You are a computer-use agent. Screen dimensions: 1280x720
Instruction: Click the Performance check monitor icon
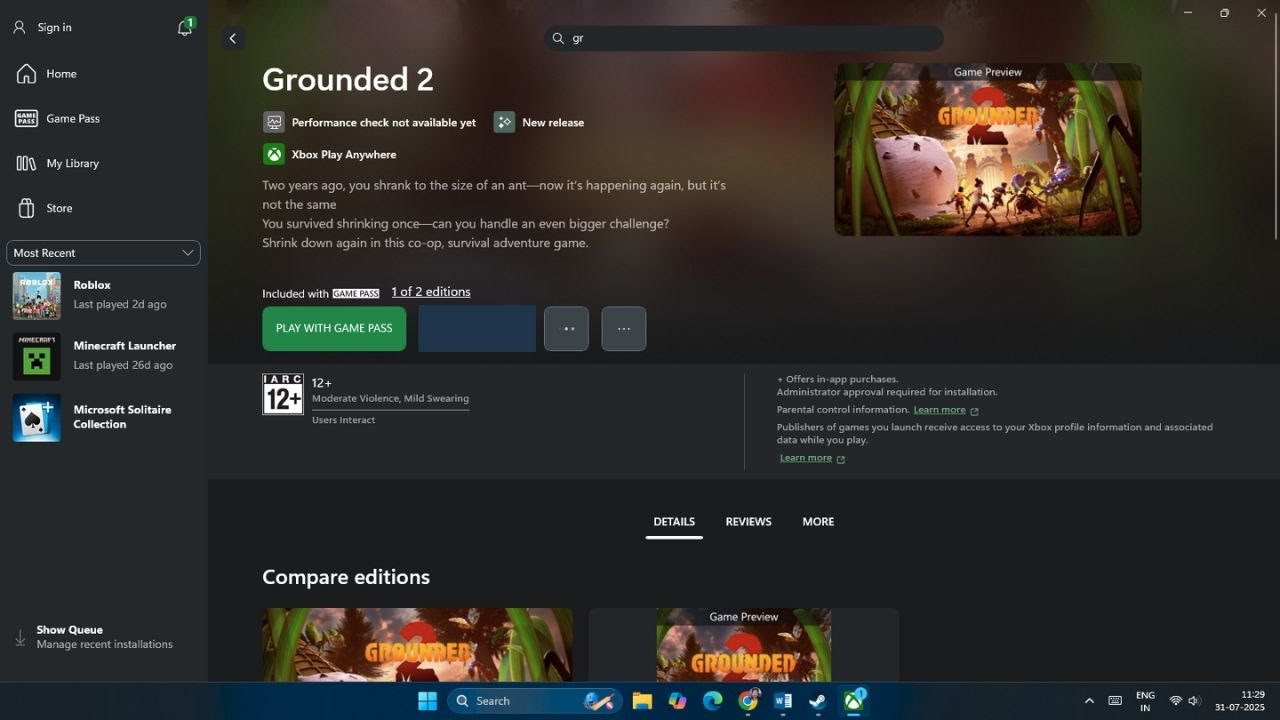[x=273, y=122]
